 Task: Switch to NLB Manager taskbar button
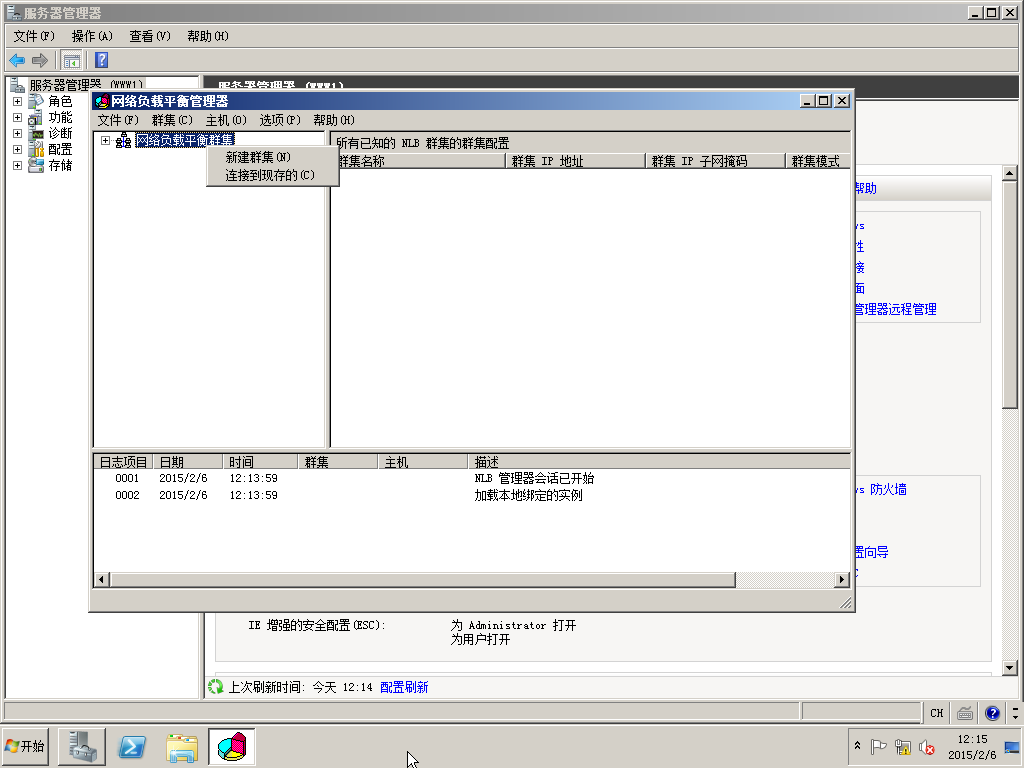pos(232,746)
